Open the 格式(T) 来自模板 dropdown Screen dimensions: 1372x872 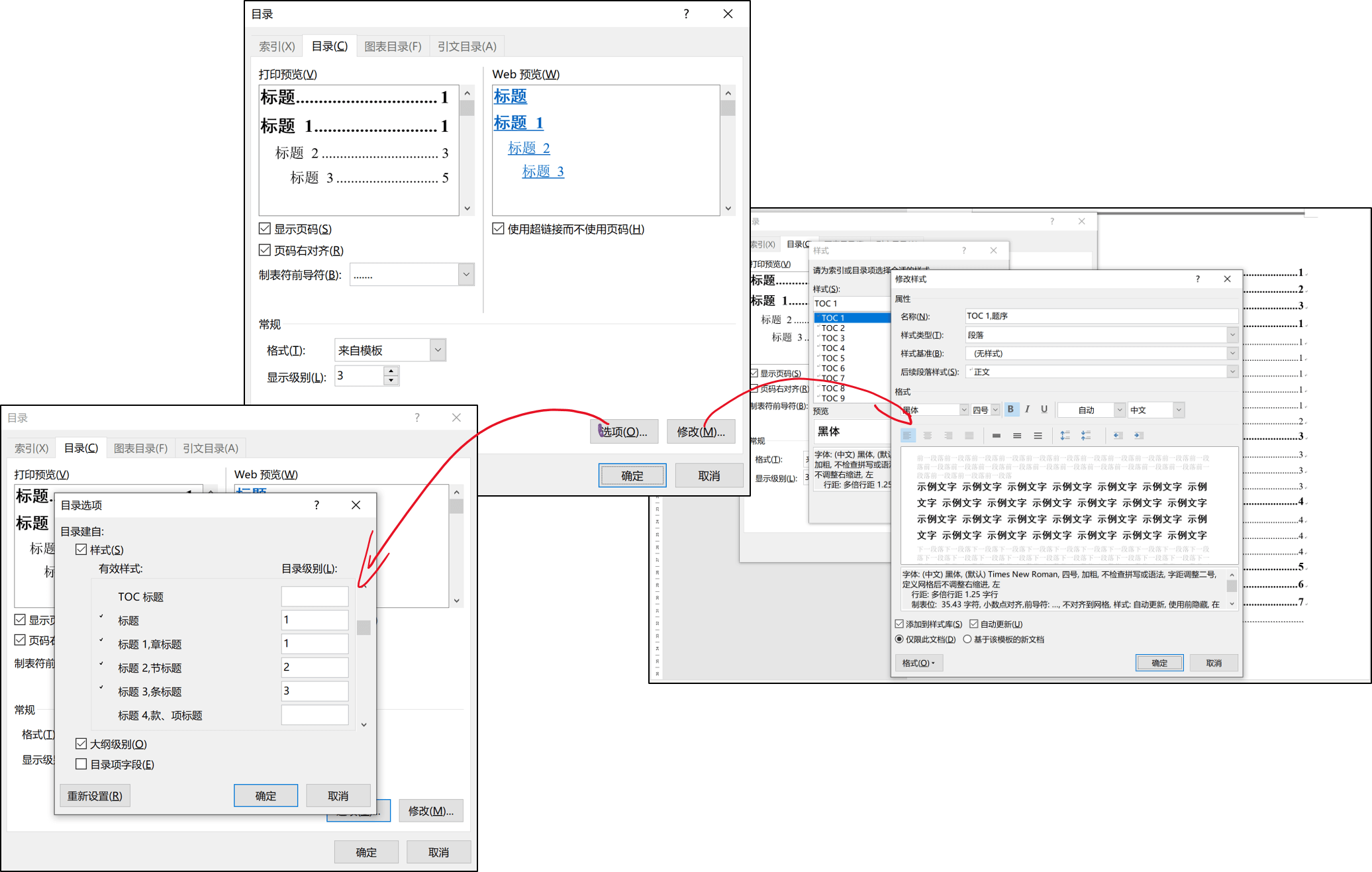click(x=438, y=350)
